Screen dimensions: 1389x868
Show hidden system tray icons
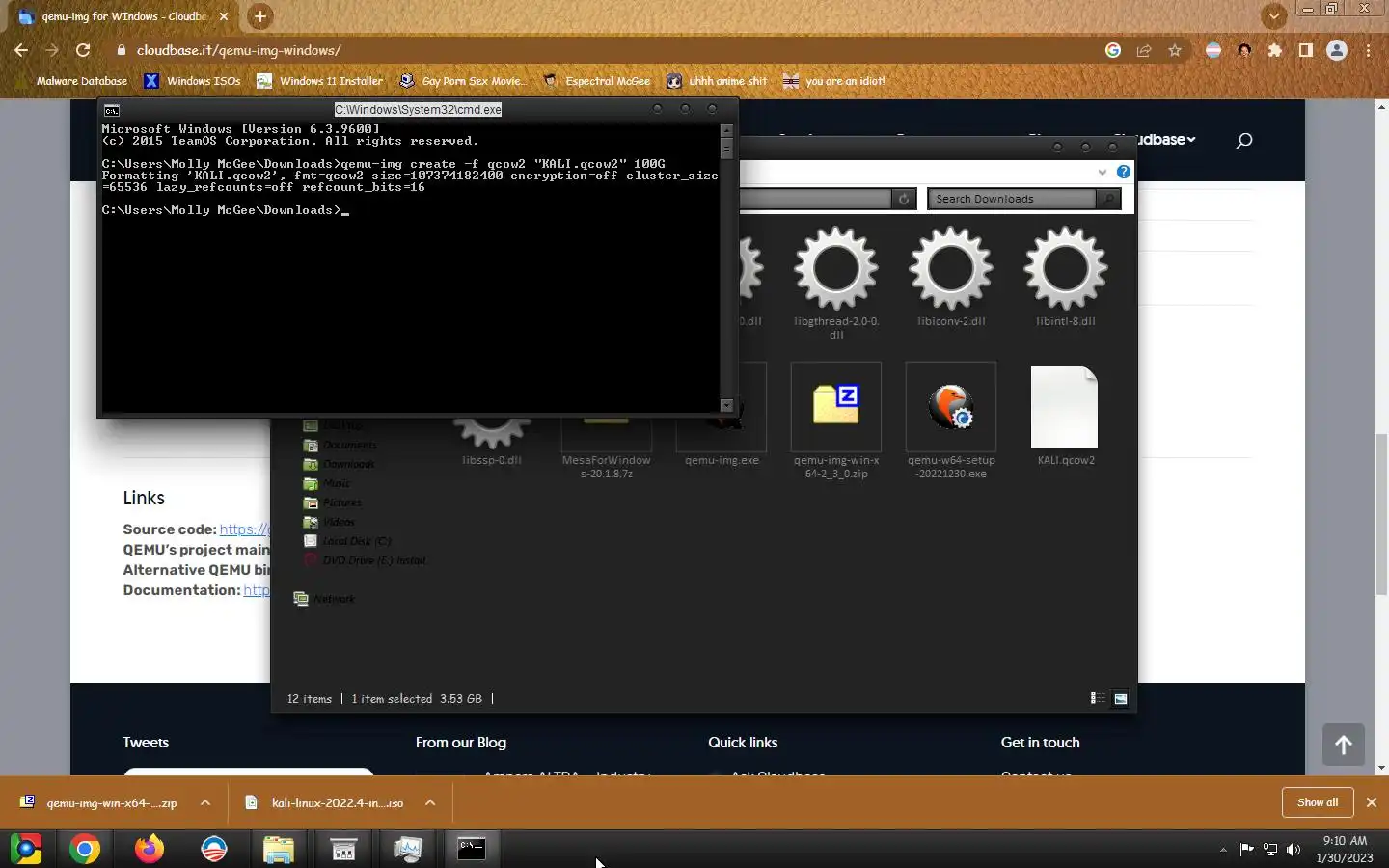pyautogui.click(x=1223, y=850)
